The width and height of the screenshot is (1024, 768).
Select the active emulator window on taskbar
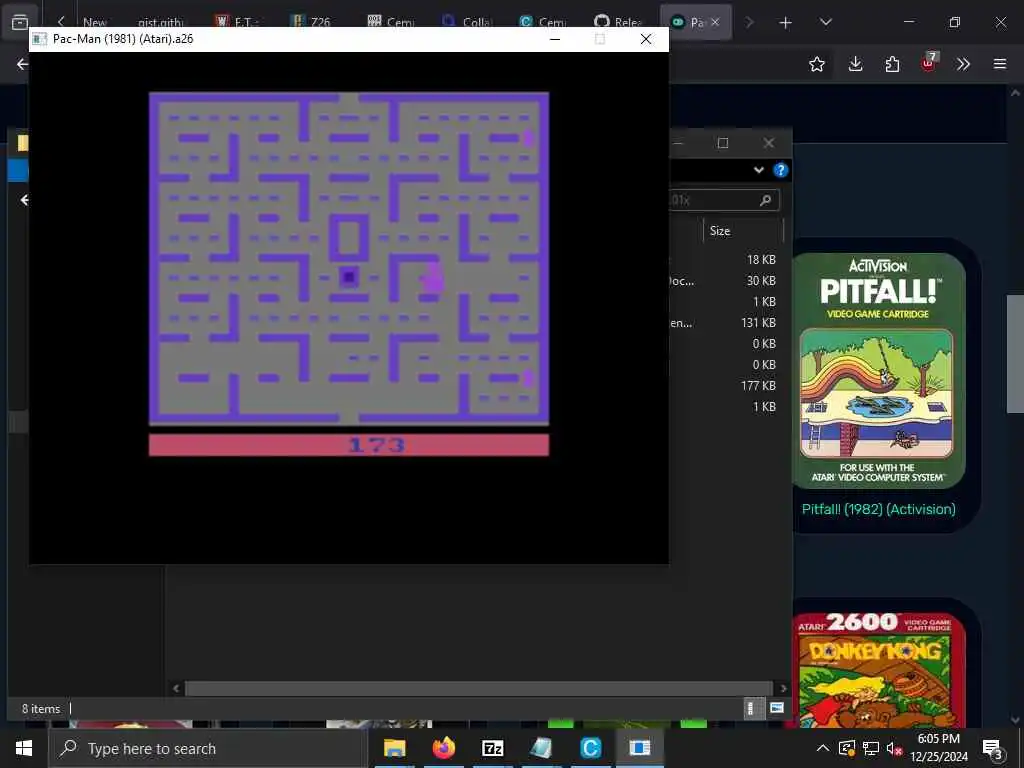click(x=639, y=748)
